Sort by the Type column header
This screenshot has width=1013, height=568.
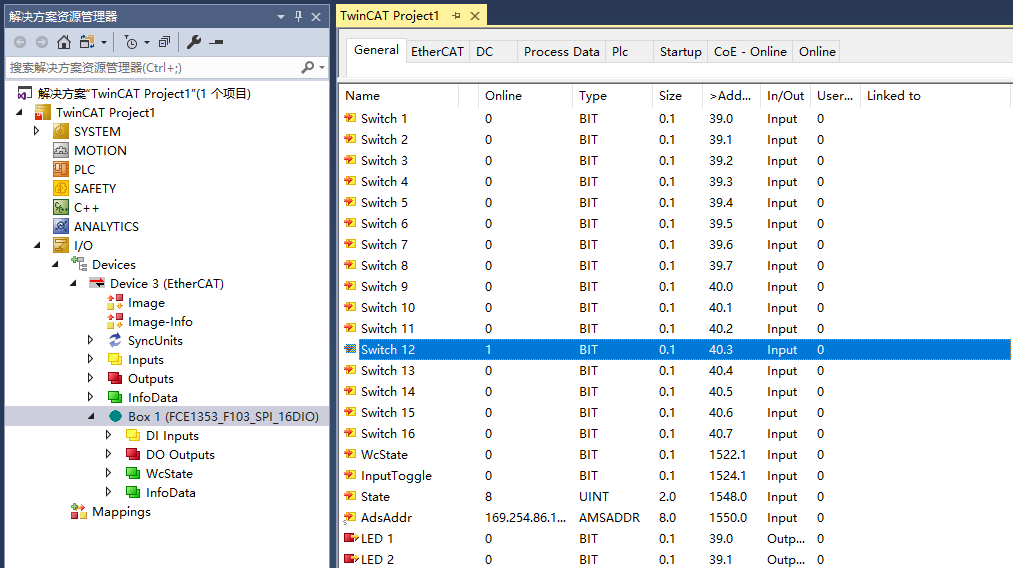tap(612, 96)
